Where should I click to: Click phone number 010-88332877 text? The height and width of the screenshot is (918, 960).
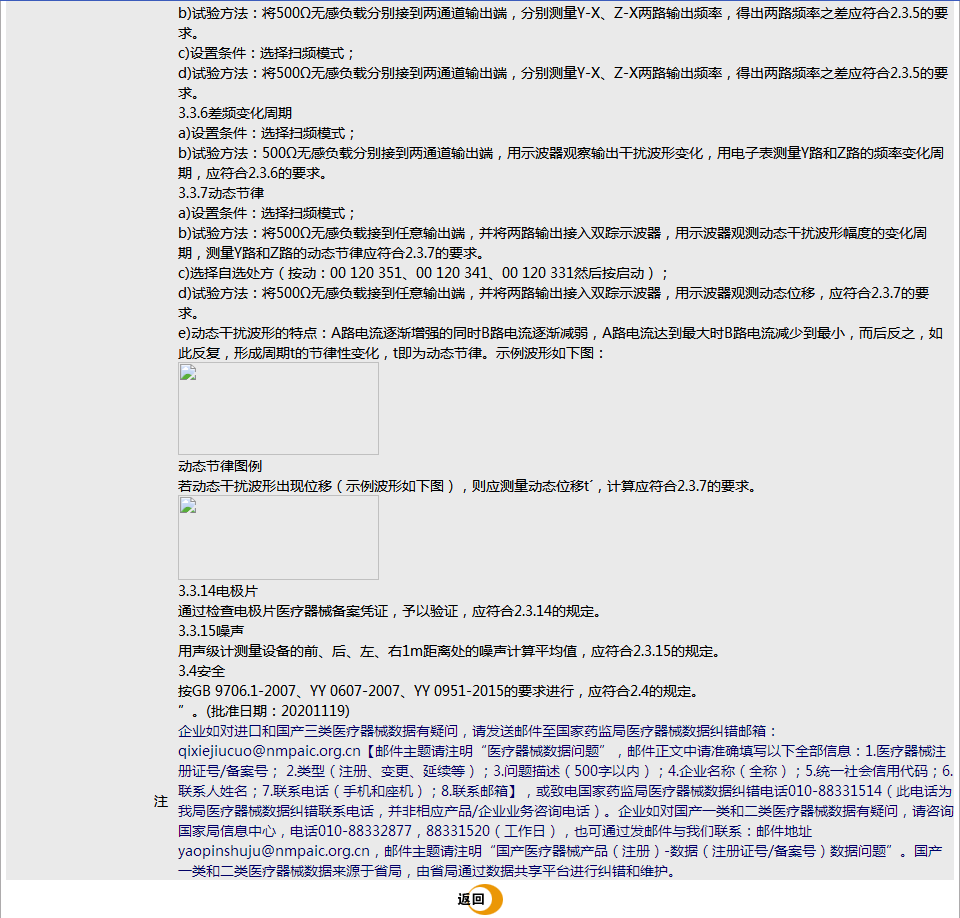click(365, 831)
